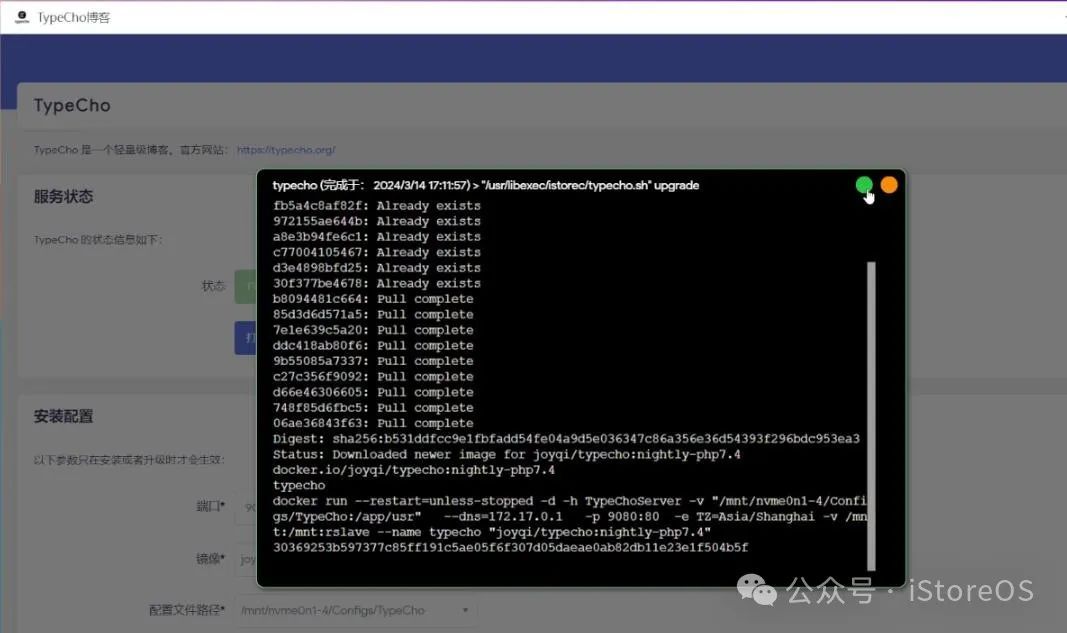Click the 服务状态 section heading

click(x=63, y=197)
